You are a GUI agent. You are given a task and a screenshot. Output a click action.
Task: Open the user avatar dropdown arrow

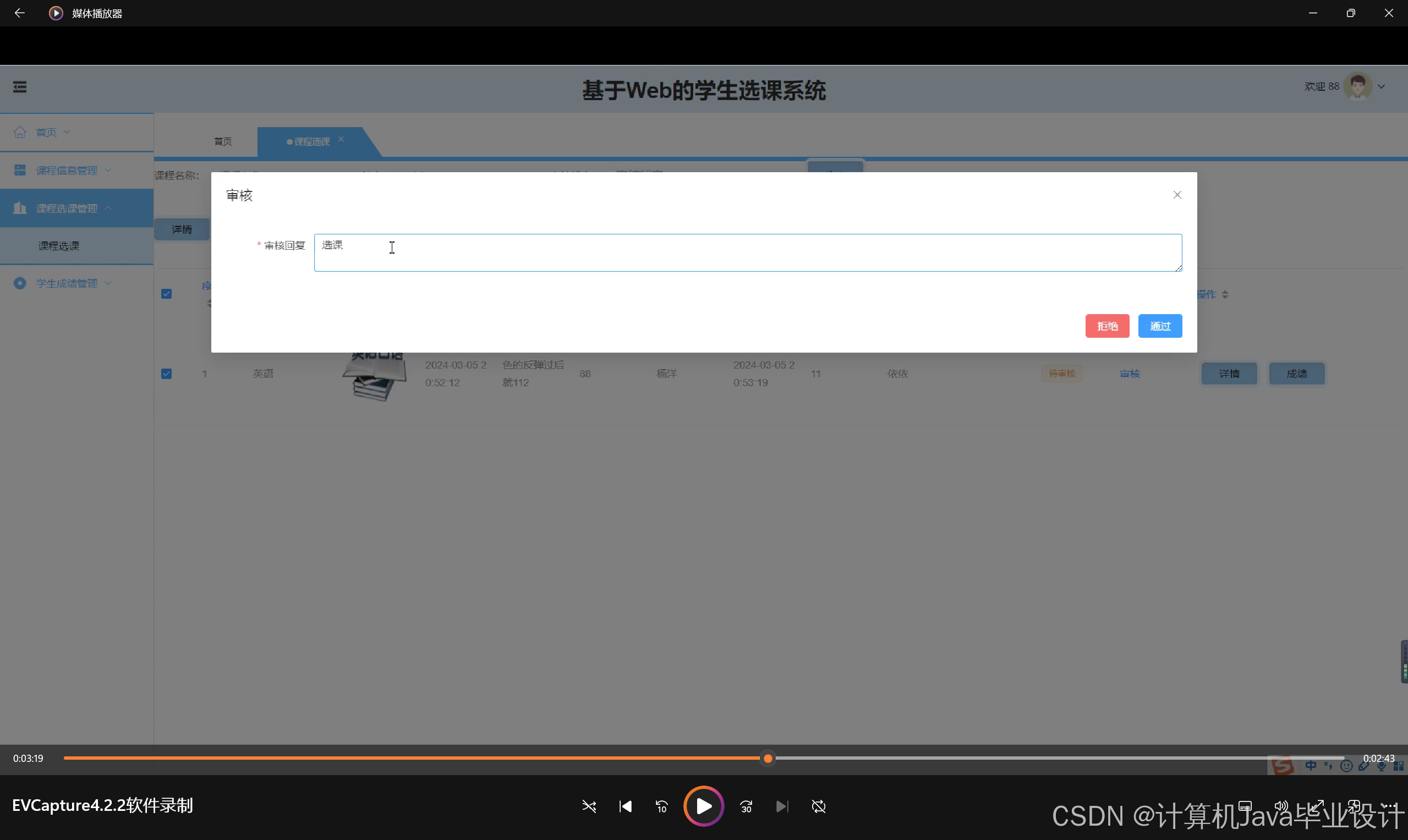pos(1382,86)
